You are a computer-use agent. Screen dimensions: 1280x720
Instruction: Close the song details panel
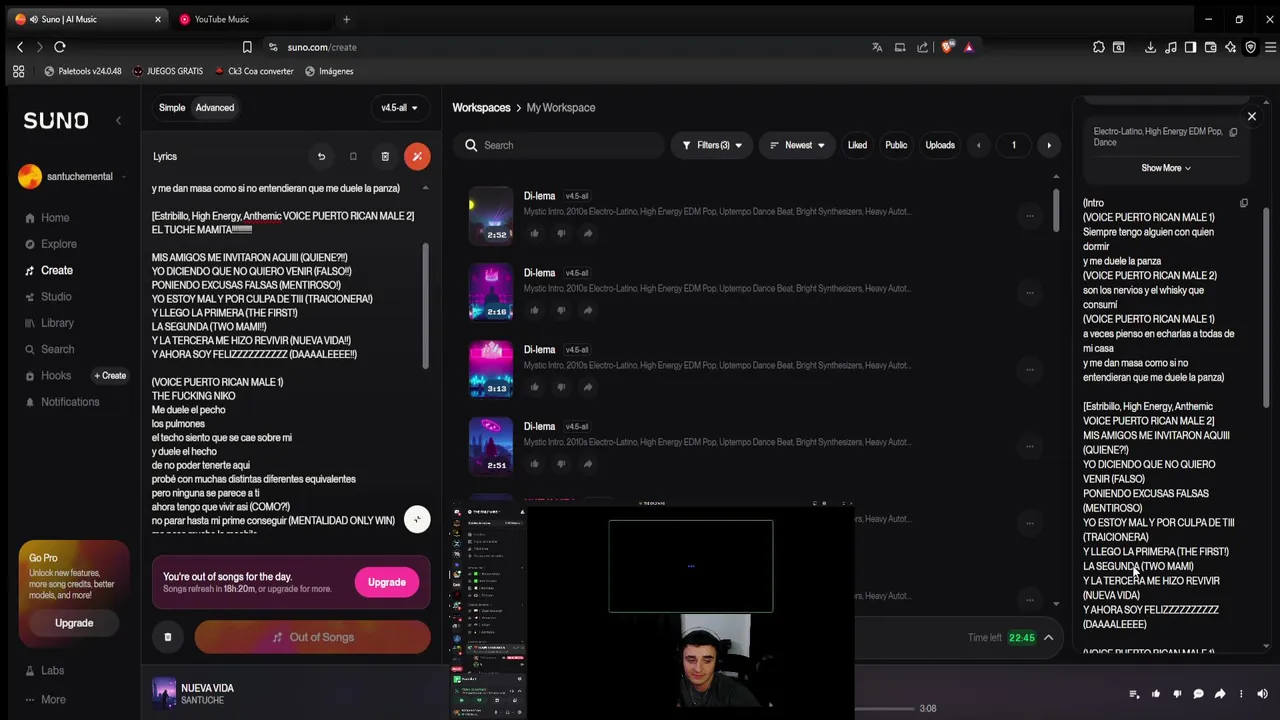1251,116
